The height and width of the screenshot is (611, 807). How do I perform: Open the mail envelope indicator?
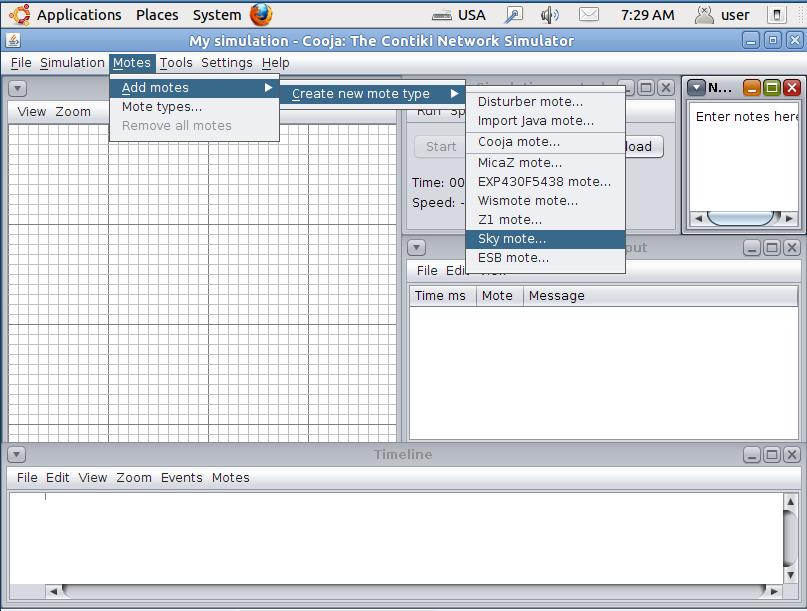(589, 14)
